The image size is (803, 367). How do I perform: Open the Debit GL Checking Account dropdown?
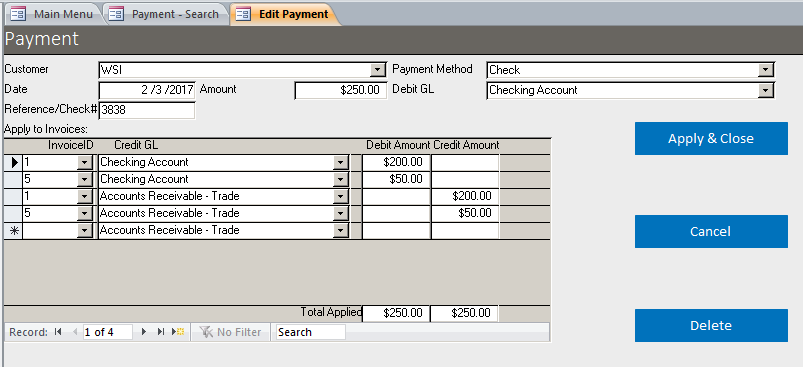point(765,91)
